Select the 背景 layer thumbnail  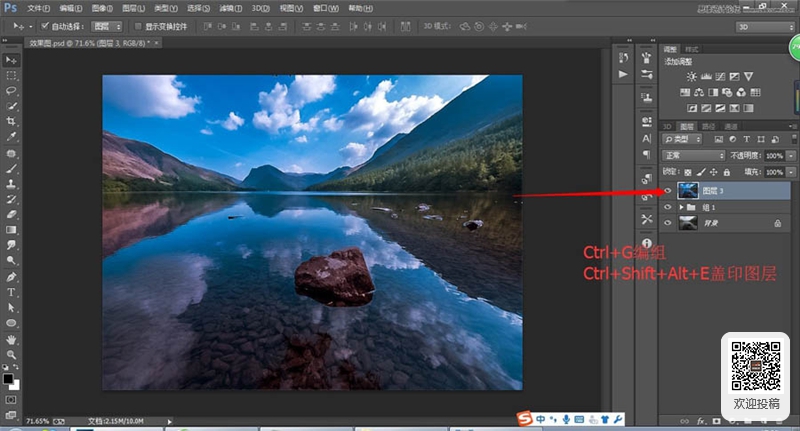687,223
